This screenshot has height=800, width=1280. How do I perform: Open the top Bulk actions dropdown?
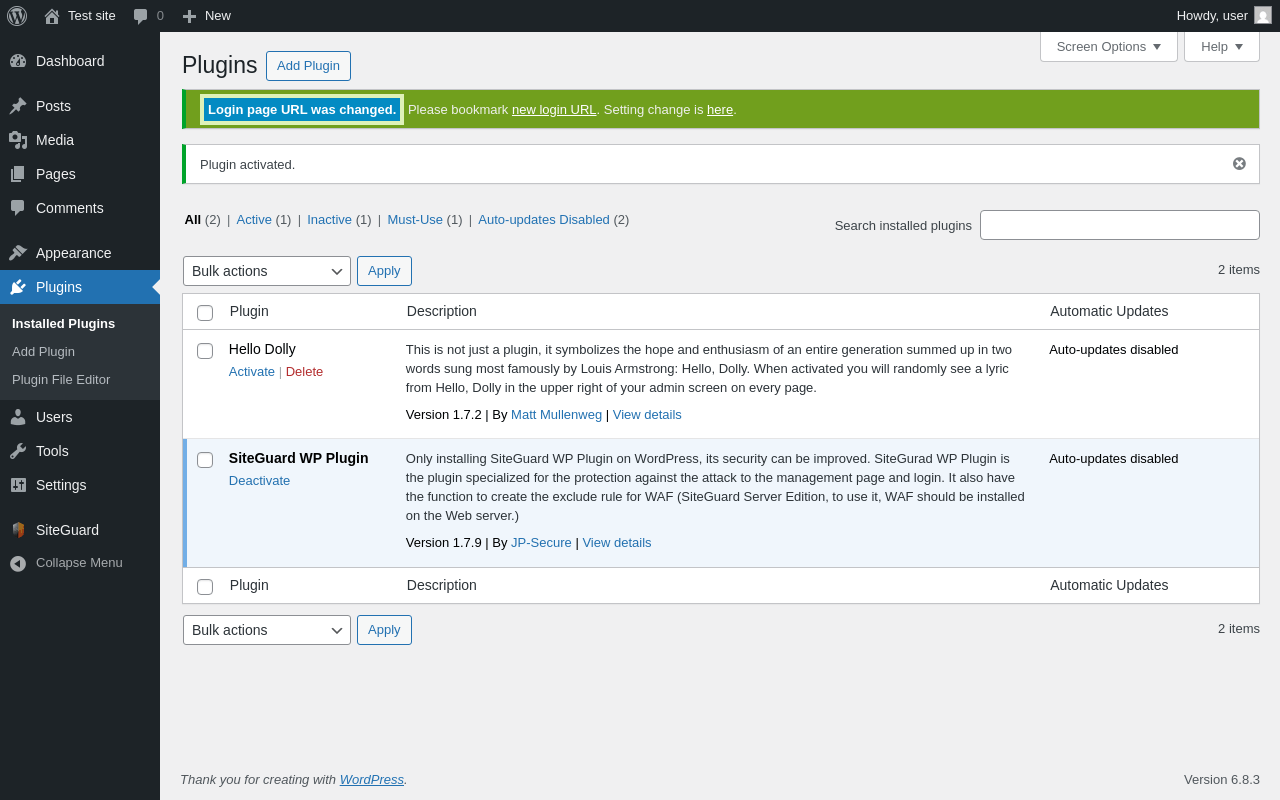point(267,271)
